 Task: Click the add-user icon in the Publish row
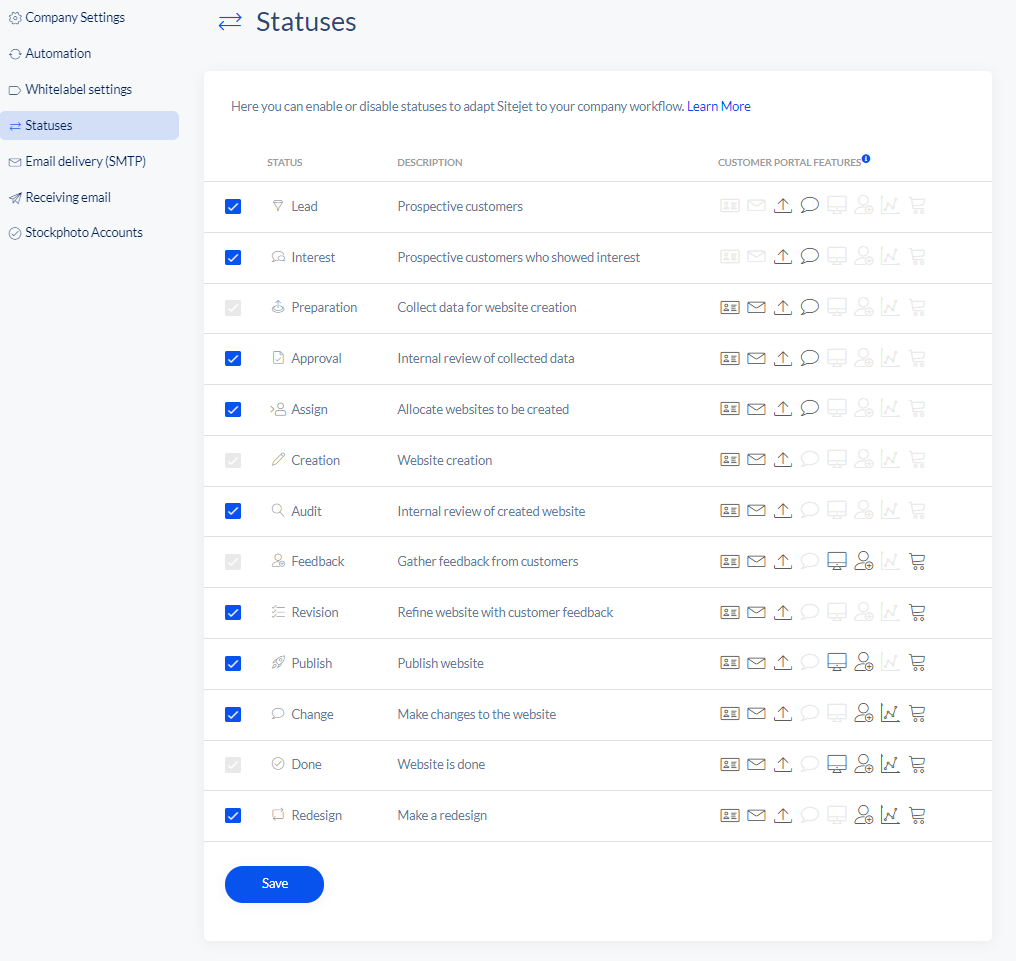coord(864,663)
